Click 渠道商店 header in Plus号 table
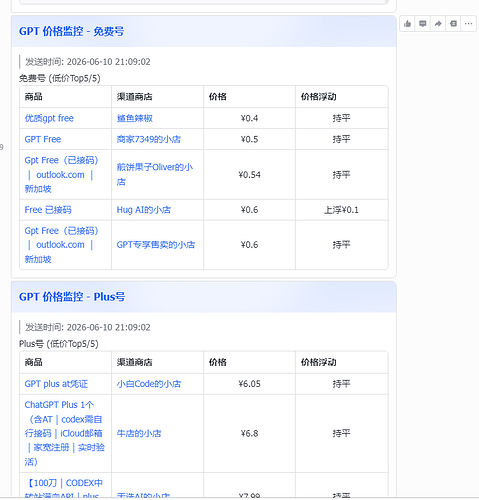The image size is (479, 500). 134,362
